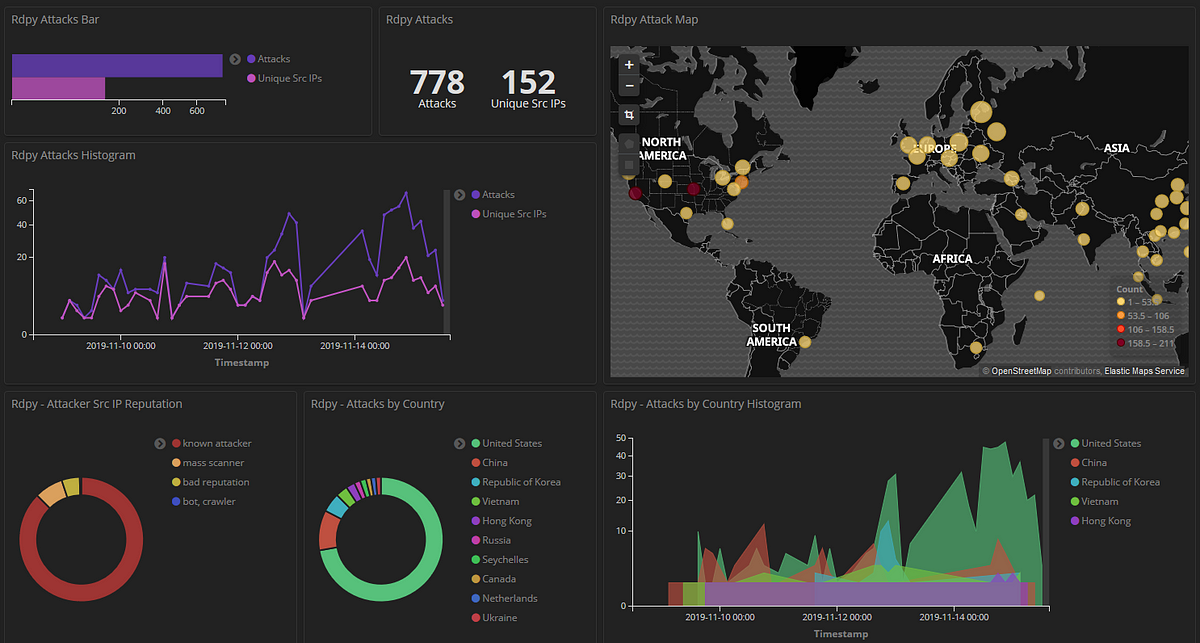Select the draw rectangle tool on map
This screenshot has width=1200, height=643.
click(x=629, y=165)
